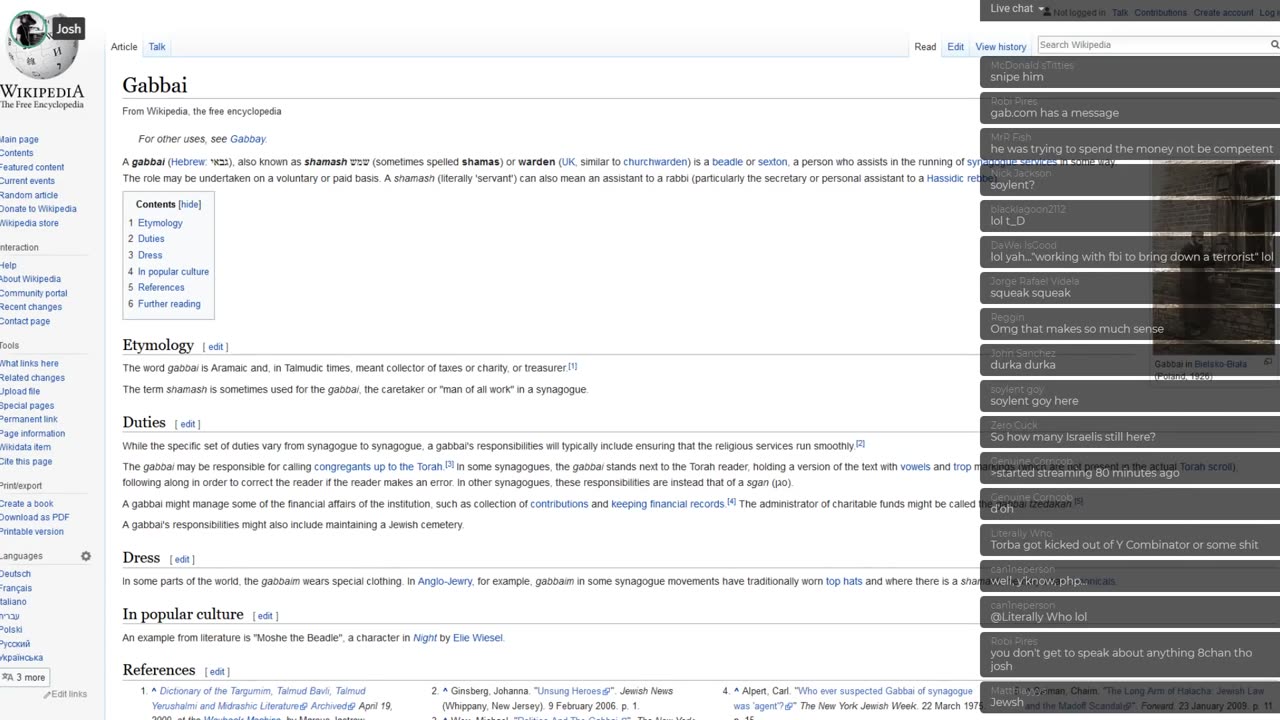Open Cite this page link
Image resolution: width=1280 pixels, height=720 pixels.
[26, 462]
